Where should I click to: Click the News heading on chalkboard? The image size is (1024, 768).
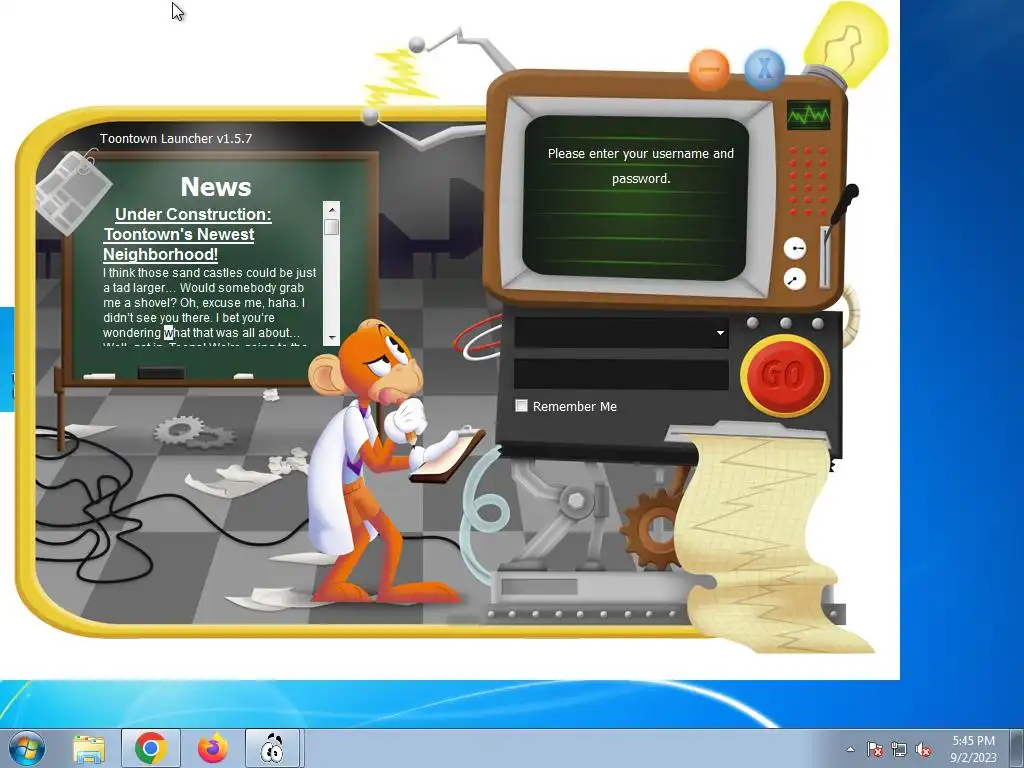pyautogui.click(x=216, y=187)
